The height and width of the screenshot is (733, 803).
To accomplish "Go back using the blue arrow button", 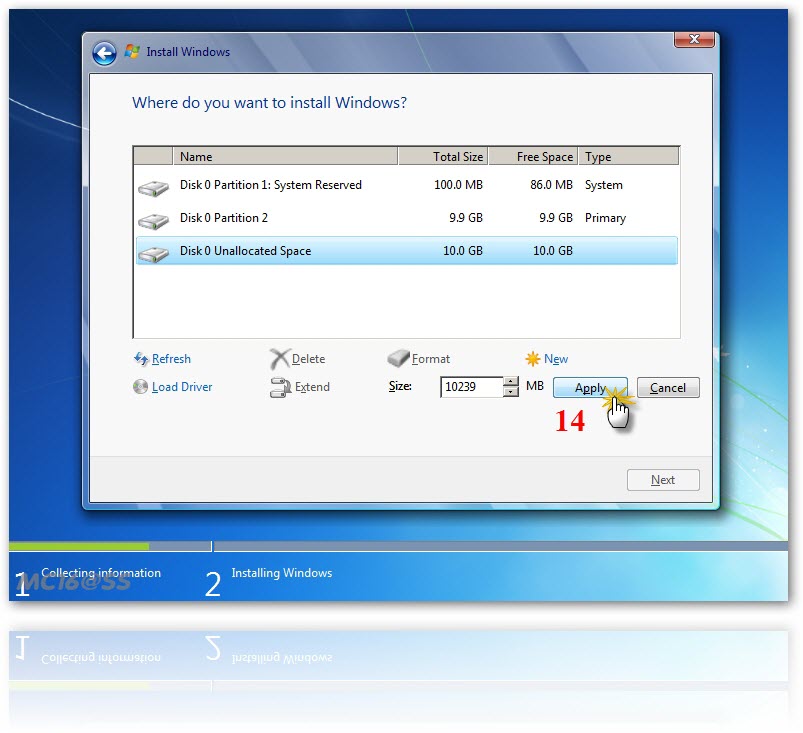I will point(104,53).
